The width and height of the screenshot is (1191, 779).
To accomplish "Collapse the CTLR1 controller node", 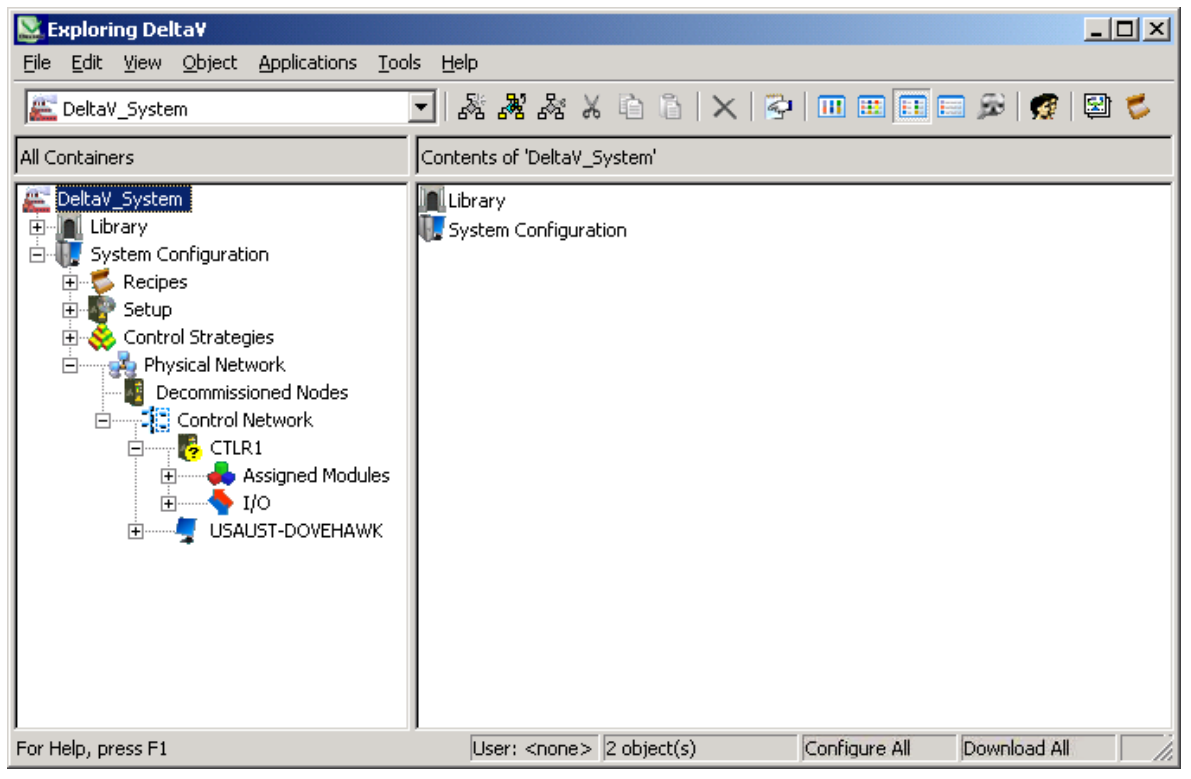I will [x=136, y=448].
